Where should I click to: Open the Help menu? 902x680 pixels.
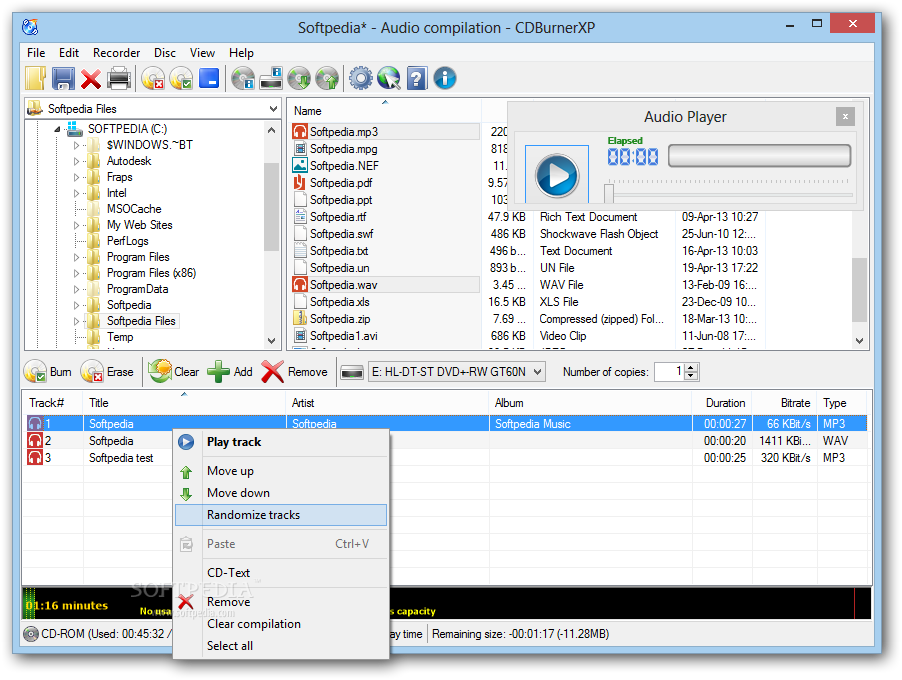(x=241, y=53)
